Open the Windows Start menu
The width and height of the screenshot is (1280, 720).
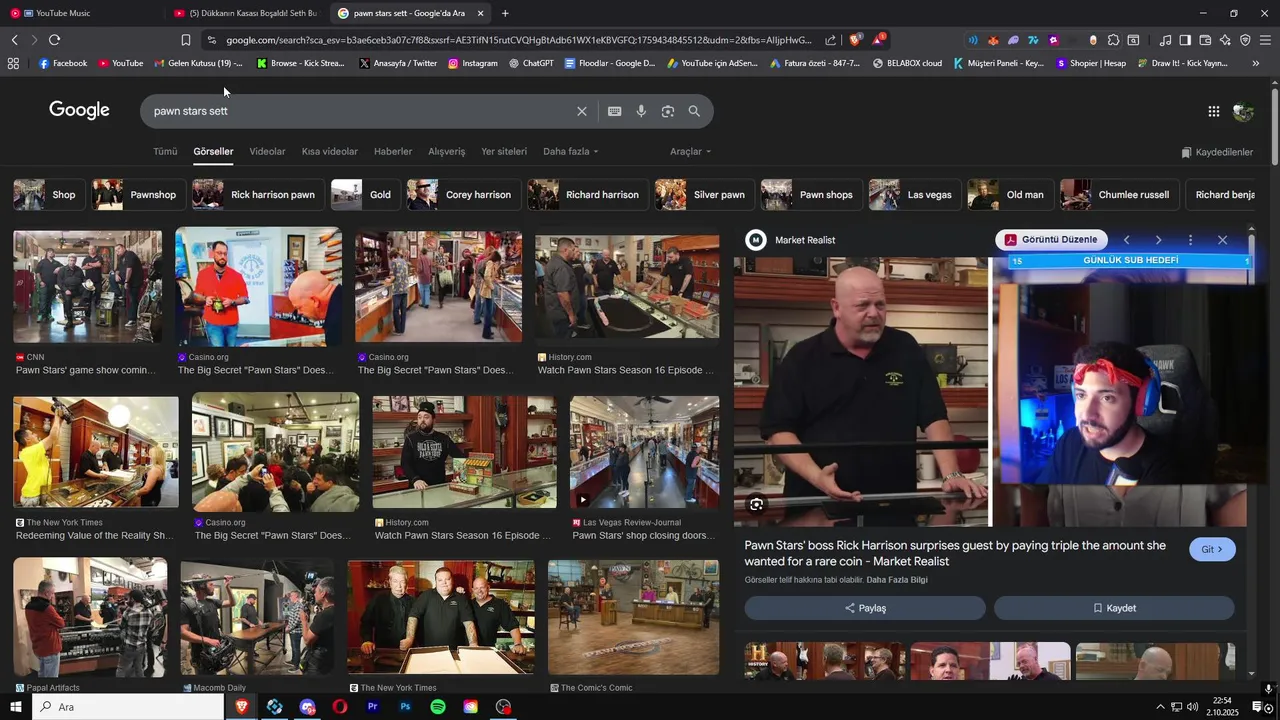coord(15,707)
